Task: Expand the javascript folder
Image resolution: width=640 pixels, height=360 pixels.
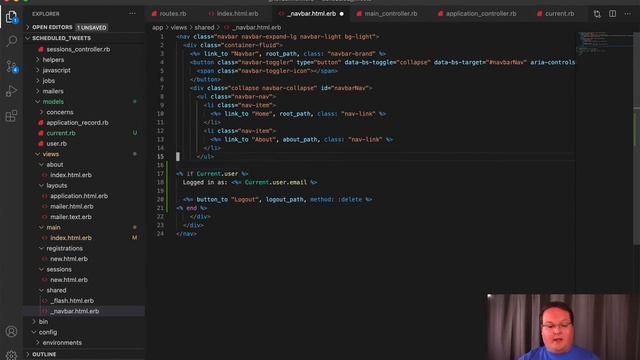Action: [56, 70]
